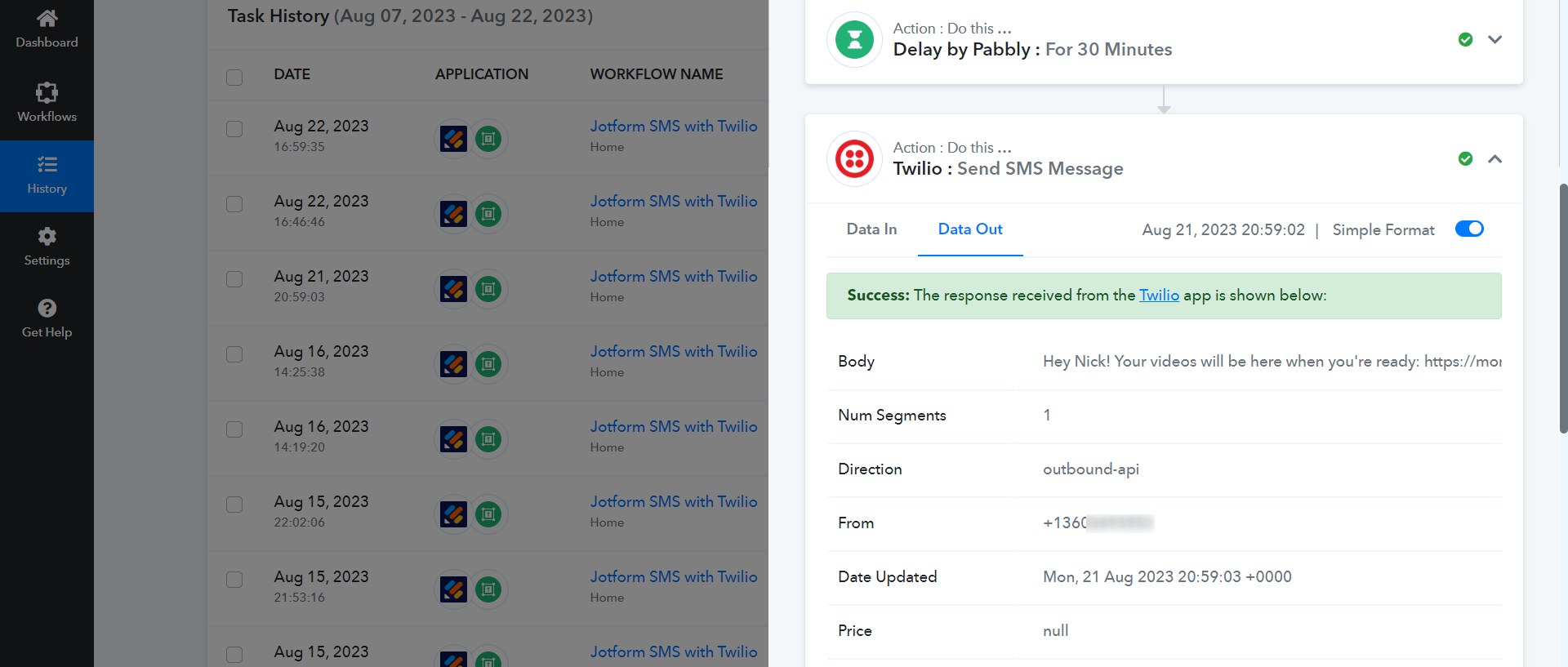Collapse the Twilio Send SMS step
The width and height of the screenshot is (1568, 667).
pyautogui.click(x=1494, y=158)
